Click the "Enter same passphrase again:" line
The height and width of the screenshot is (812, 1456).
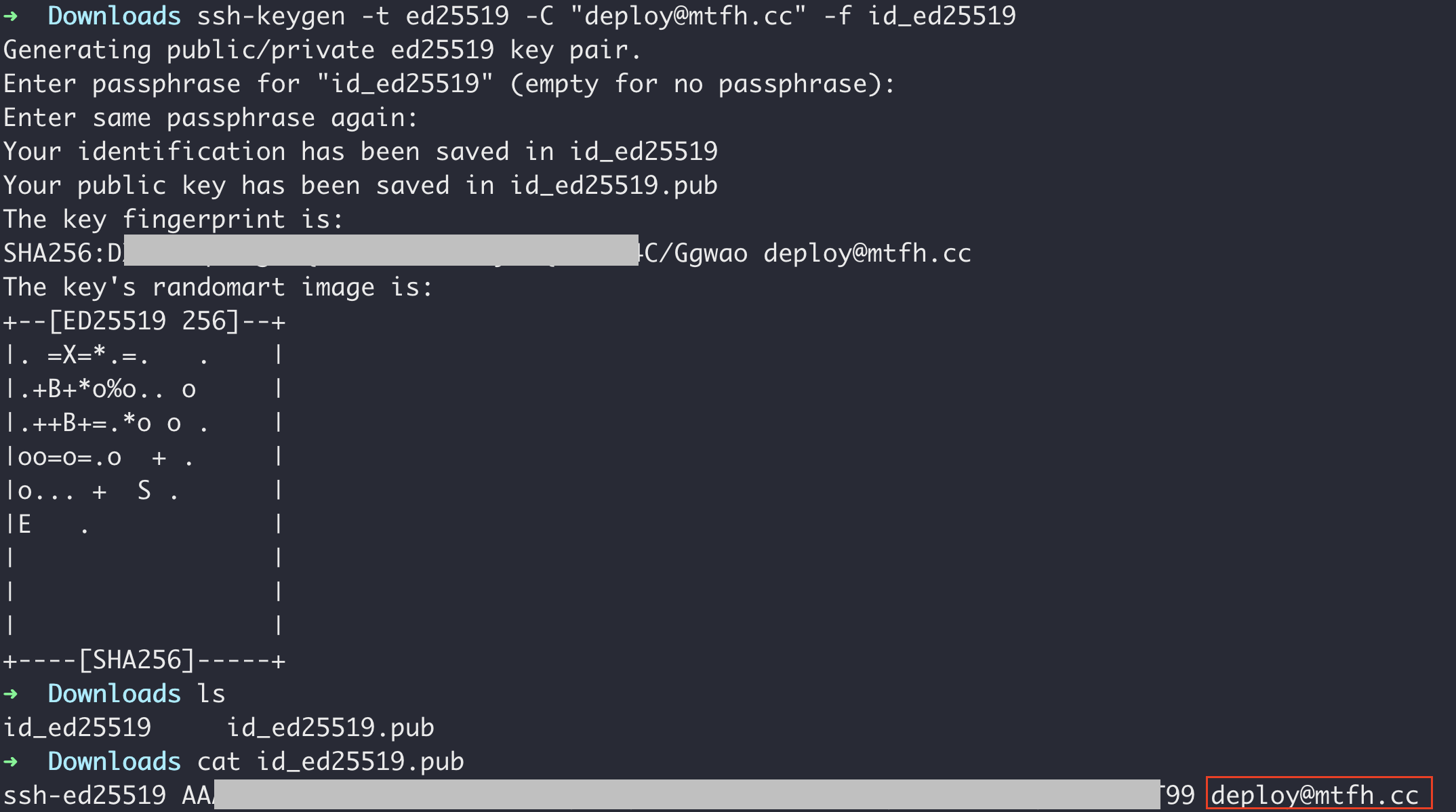click(x=210, y=118)
